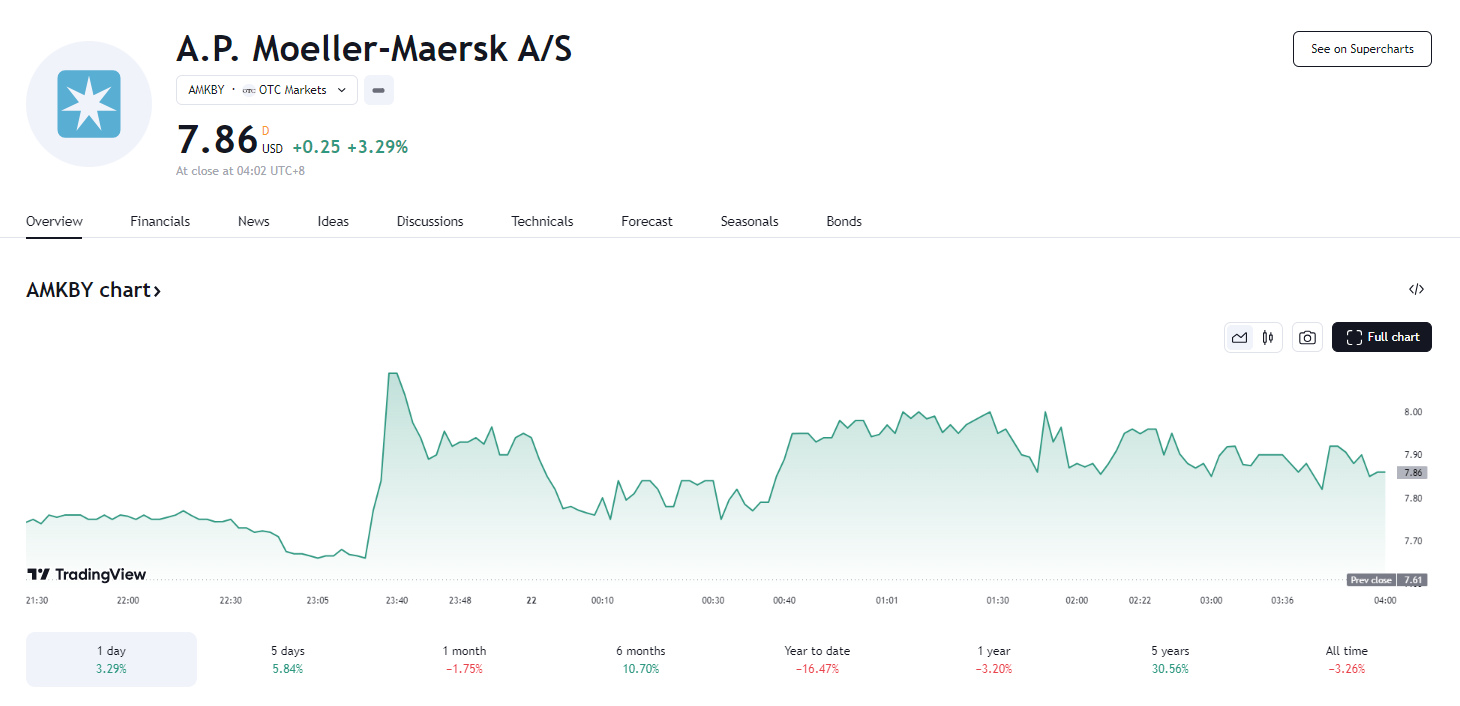This screenshot has height=706, width=1460.
Task: Select the 6 months range
Action: pos(640,659)
